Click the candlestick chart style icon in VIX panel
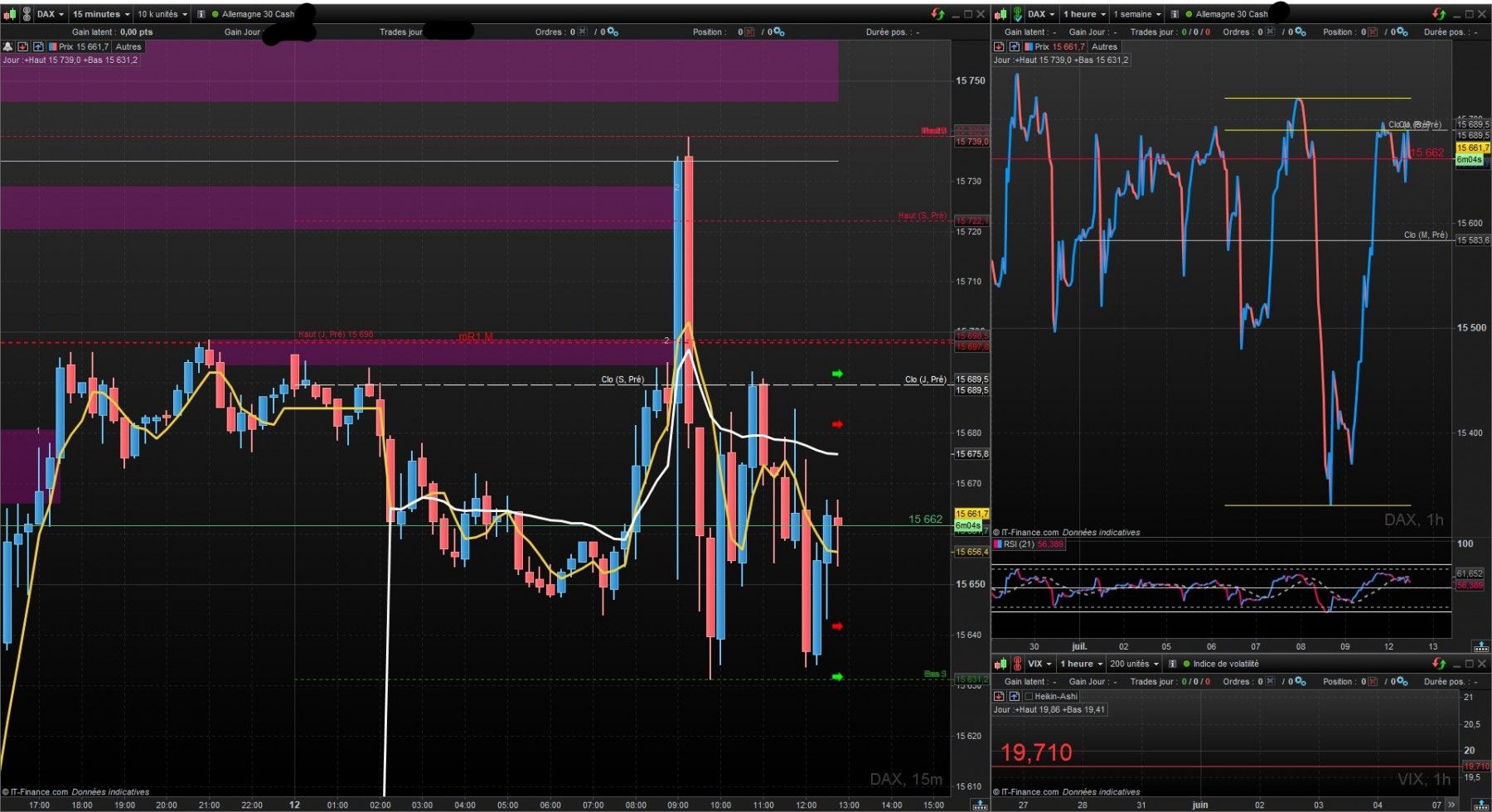1492x812 pixels. click(x=1000, y=664)
